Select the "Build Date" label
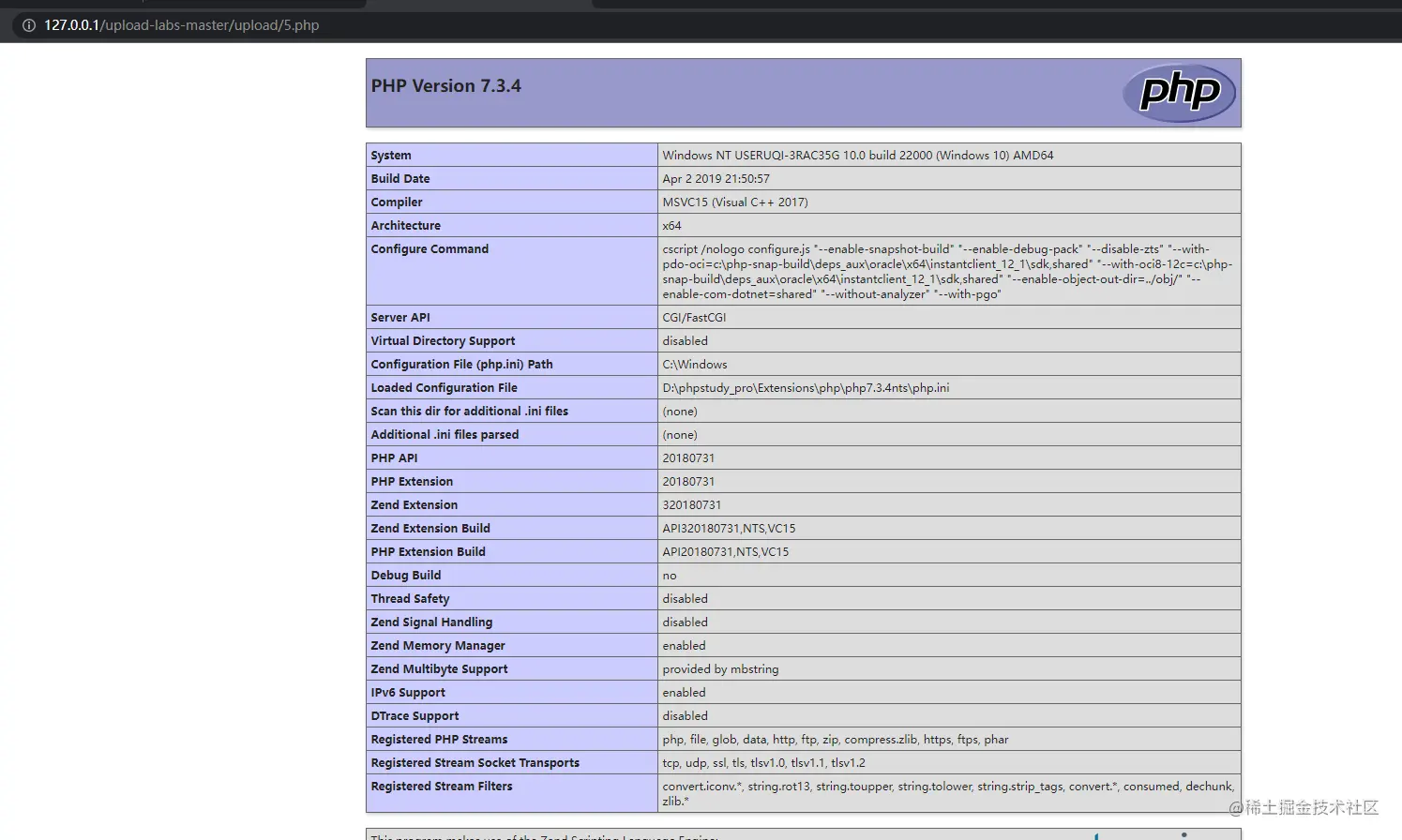Viewport: 1402px width, 840px height. 400,179
